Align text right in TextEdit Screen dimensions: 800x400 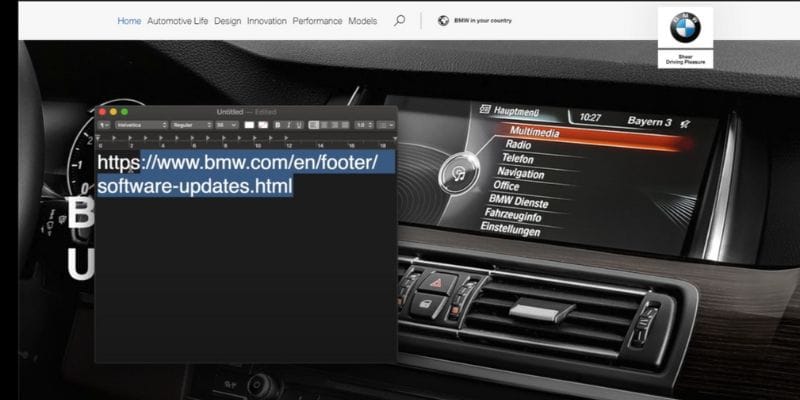pyautogui.click(x=335, y=125)
